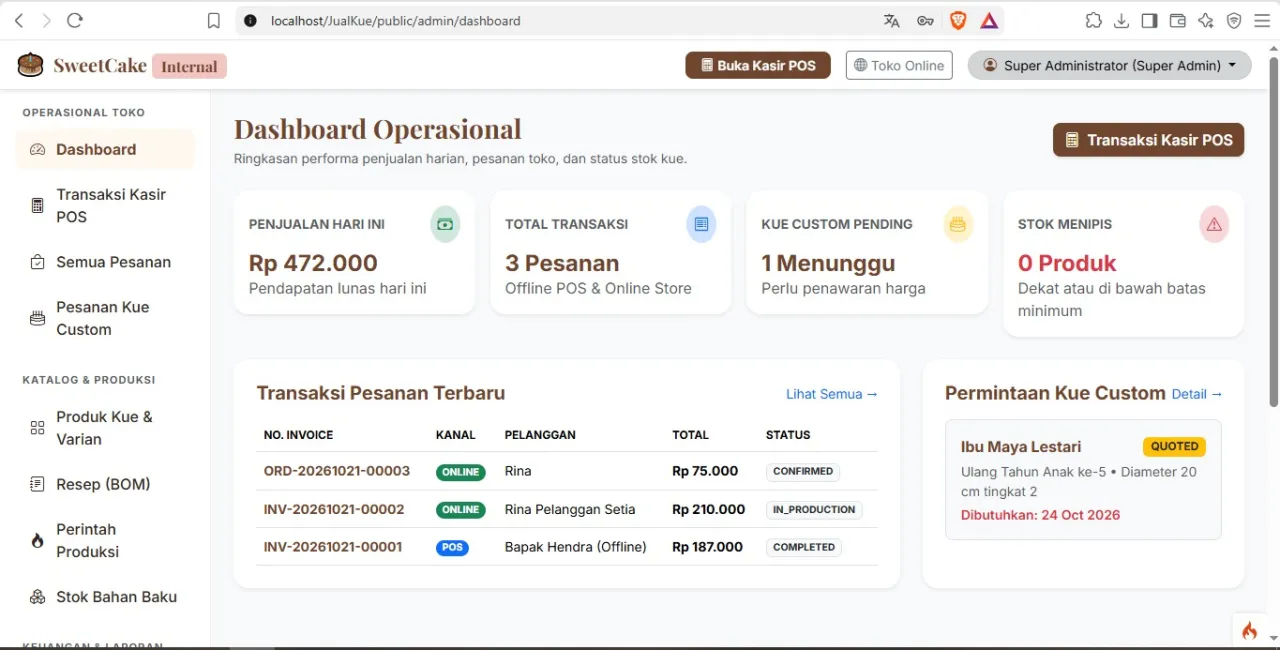Follow the Lihat Semua link

click(x=832, y=394)
